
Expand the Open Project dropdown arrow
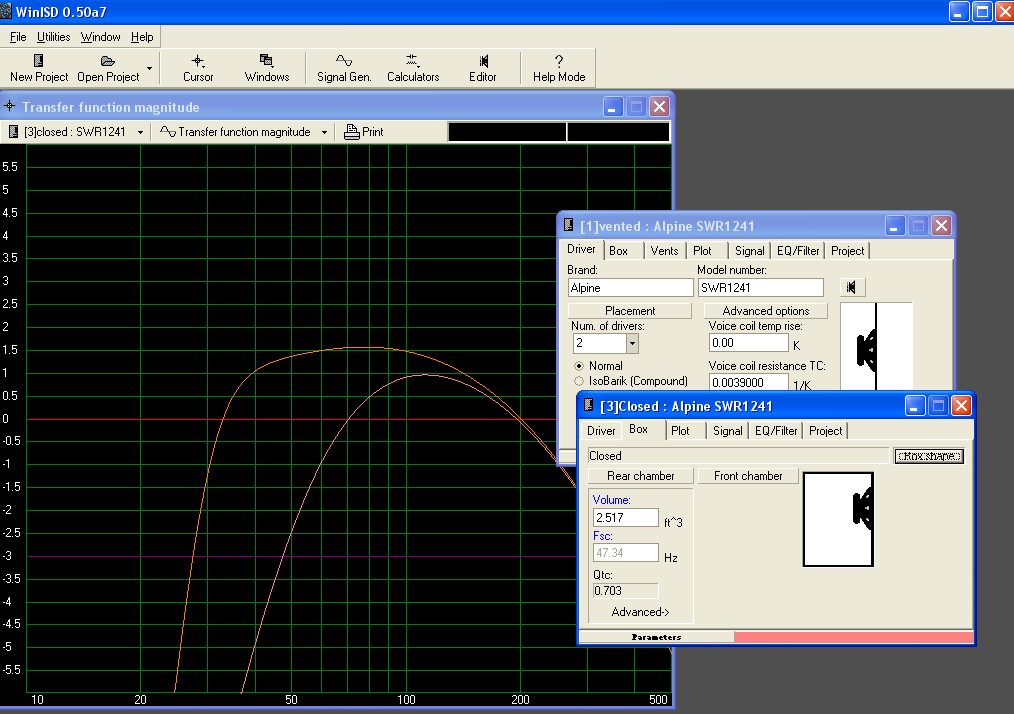tap(149, 68)
